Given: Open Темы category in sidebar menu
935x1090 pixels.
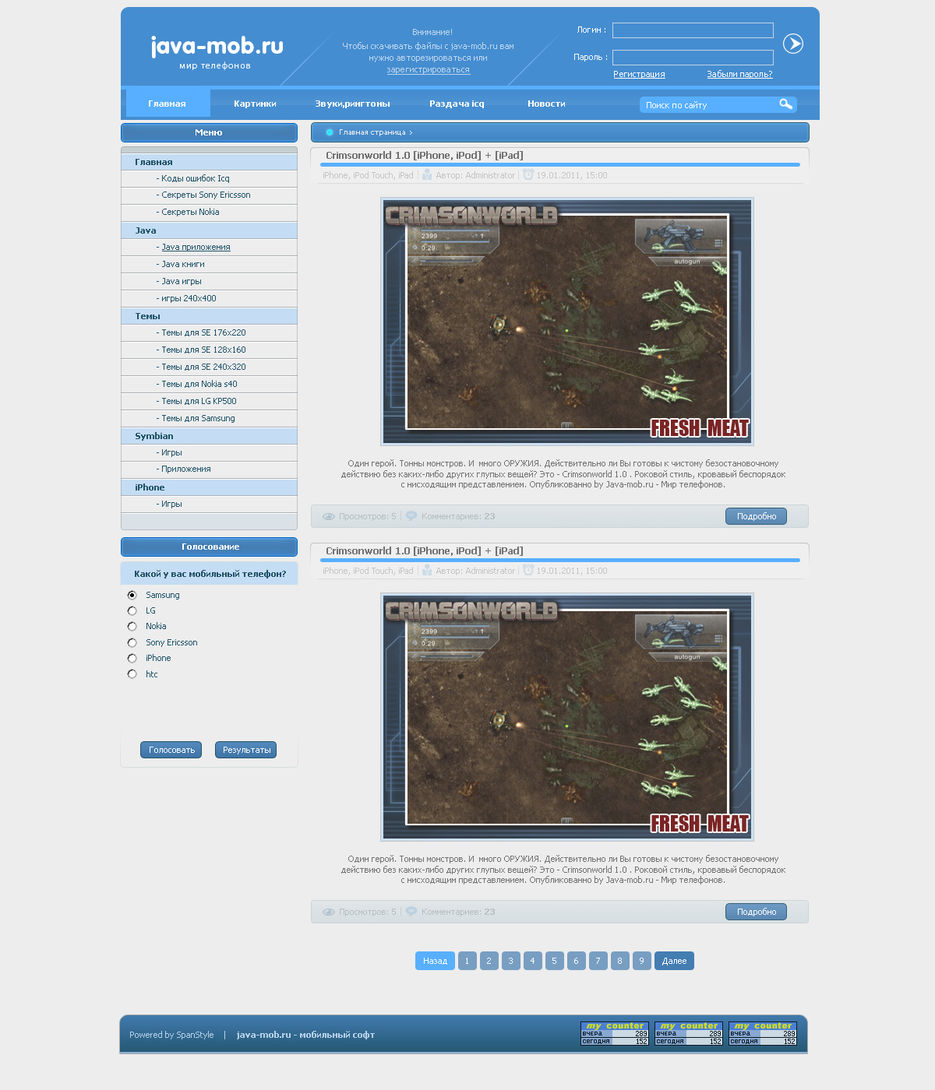Looking at the screenshot, I should coord(209,316).
